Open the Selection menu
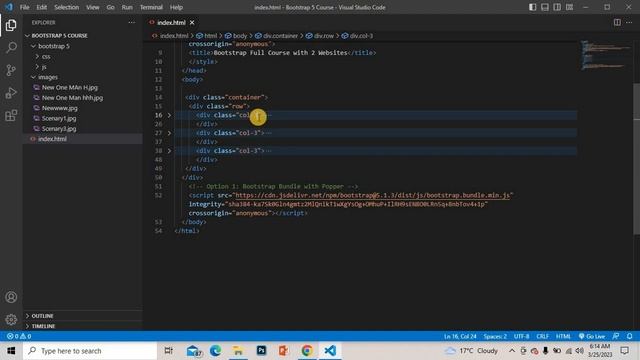The image size is (640, 360). click(67, 7)
